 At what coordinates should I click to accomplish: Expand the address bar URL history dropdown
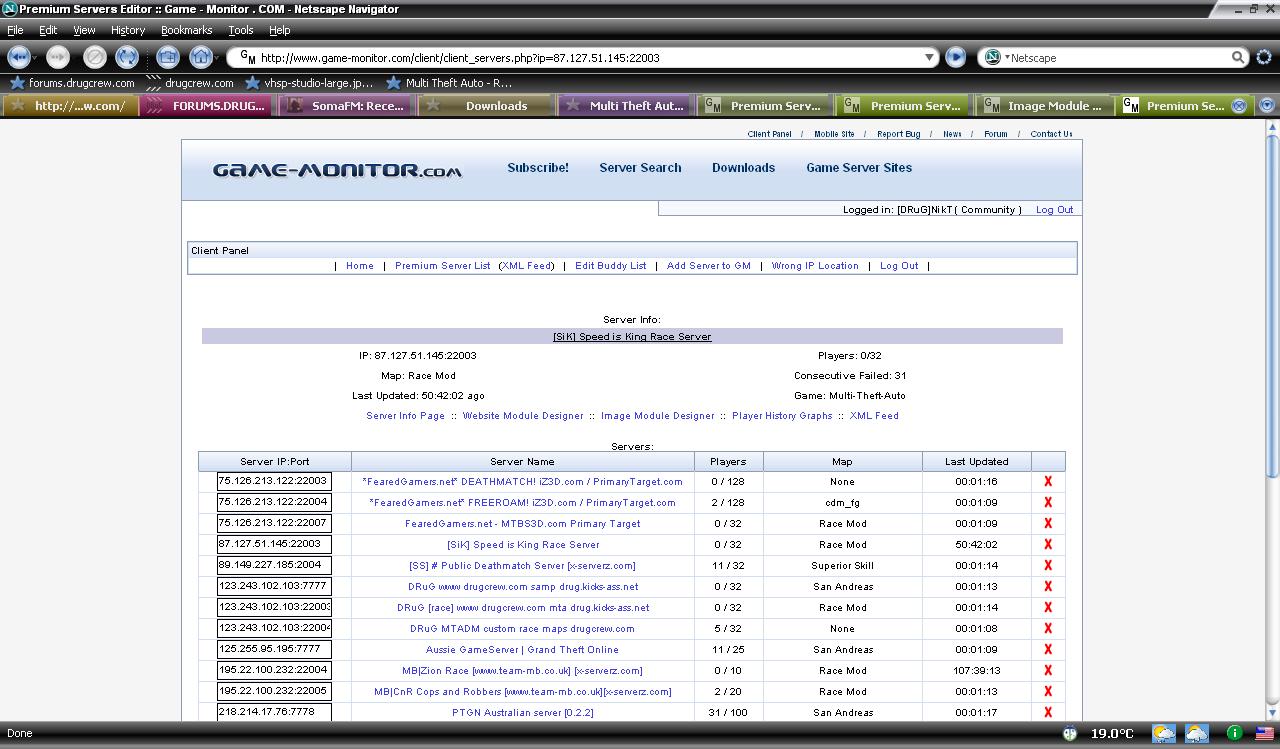click(x=929, y=58)
